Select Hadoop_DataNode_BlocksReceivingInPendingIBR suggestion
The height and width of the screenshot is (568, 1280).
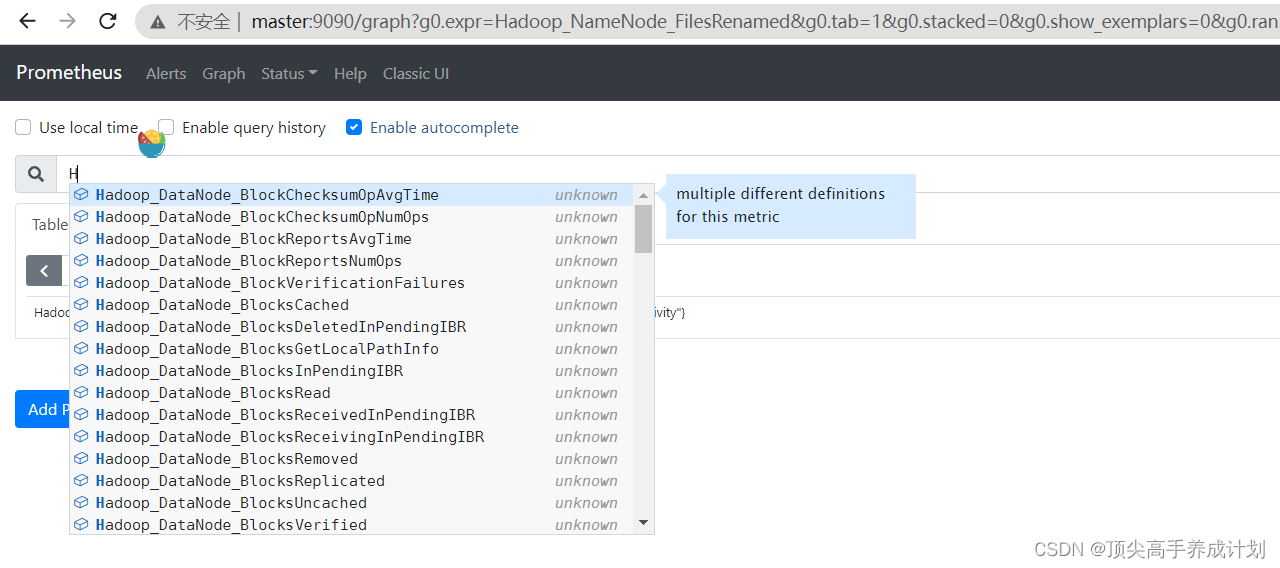point(352,437)
